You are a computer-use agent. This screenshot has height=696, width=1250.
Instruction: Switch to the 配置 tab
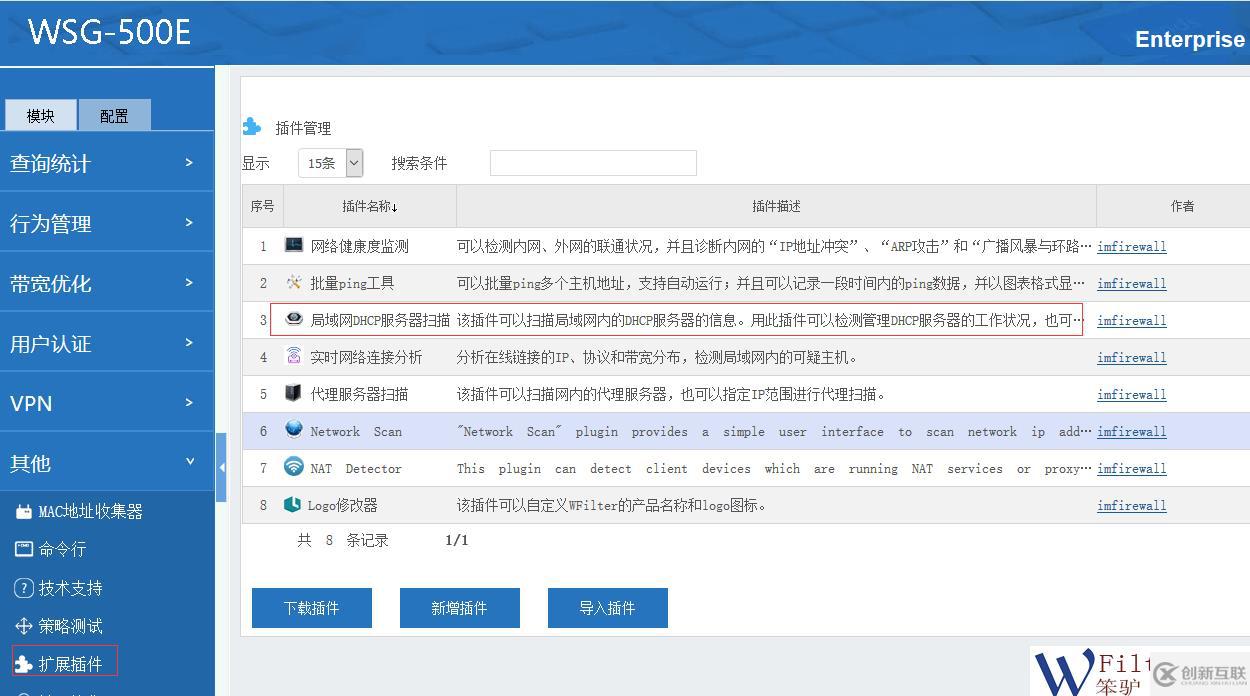pyautogui.click(x=114, y=114)
